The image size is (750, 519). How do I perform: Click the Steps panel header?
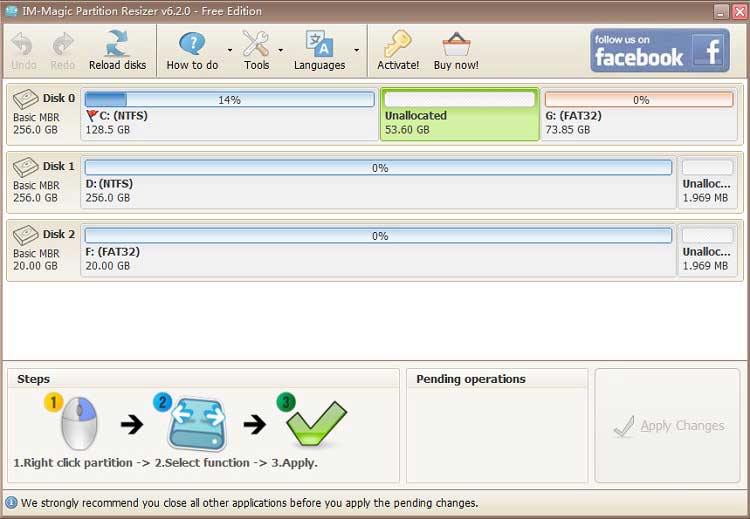pyautogui.click(x=33, y=379)
